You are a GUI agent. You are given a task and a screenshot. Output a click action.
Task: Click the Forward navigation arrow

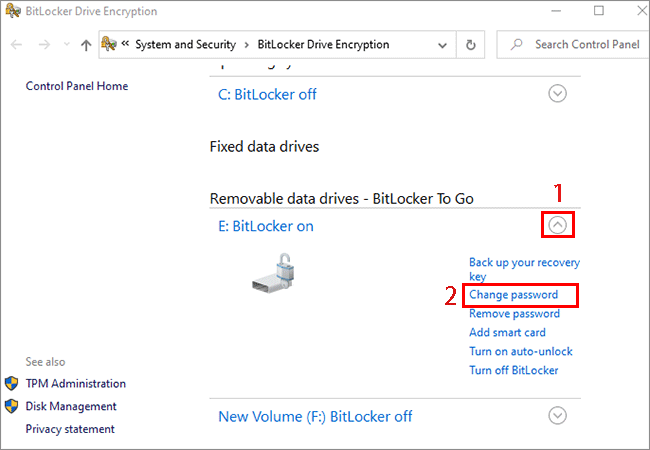[44, 44]
